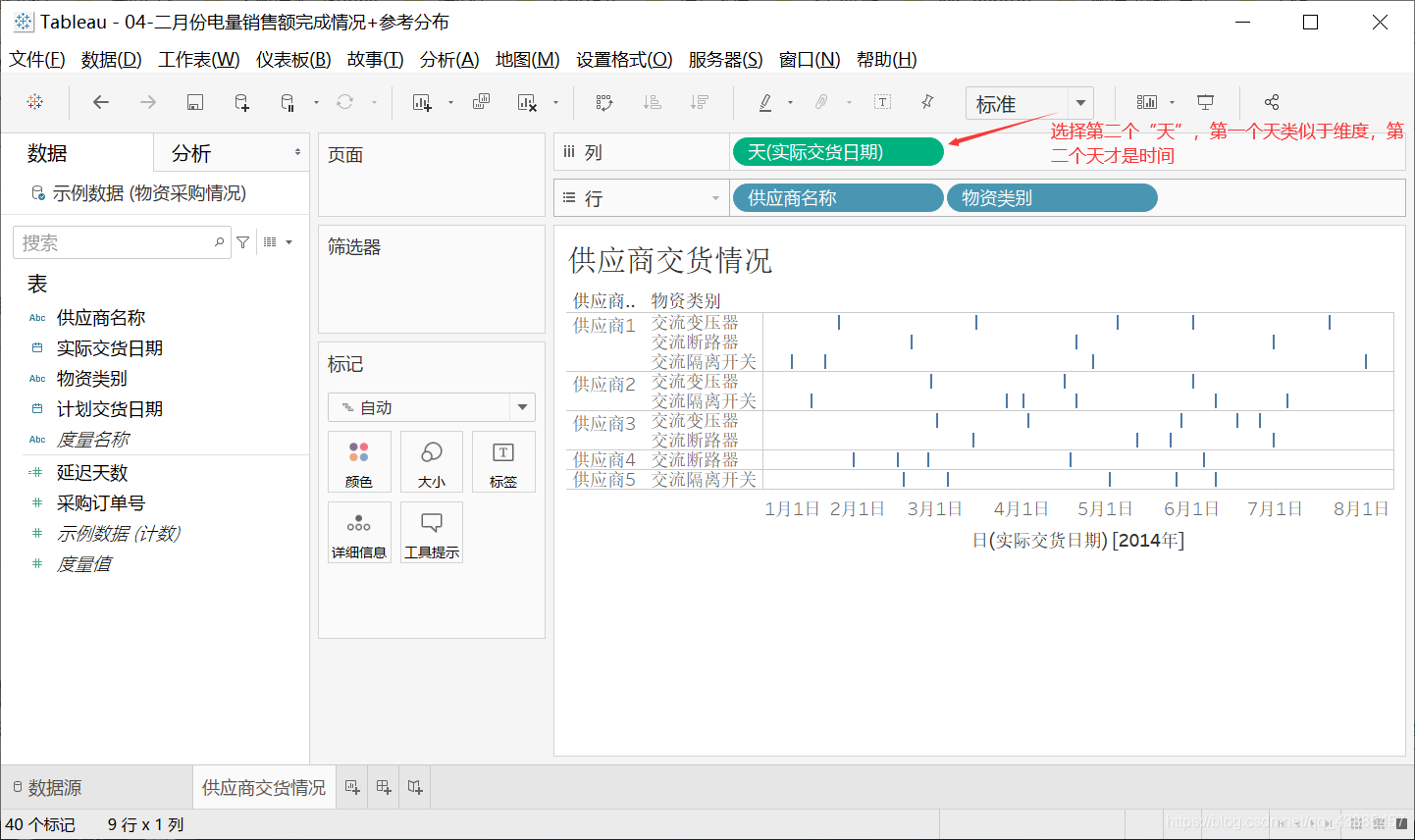This screenshot has width=1415, height=840.
Task: Select the 实际交货日期 field in data pane
Action: point(110,348)
